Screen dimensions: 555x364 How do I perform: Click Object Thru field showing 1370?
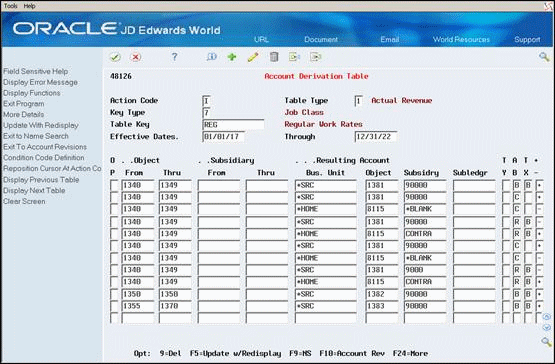pos(175,306)
